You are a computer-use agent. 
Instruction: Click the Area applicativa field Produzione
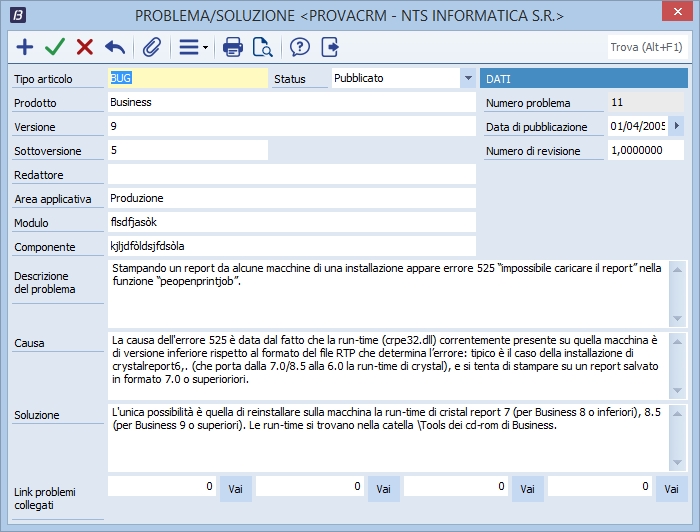292,198
